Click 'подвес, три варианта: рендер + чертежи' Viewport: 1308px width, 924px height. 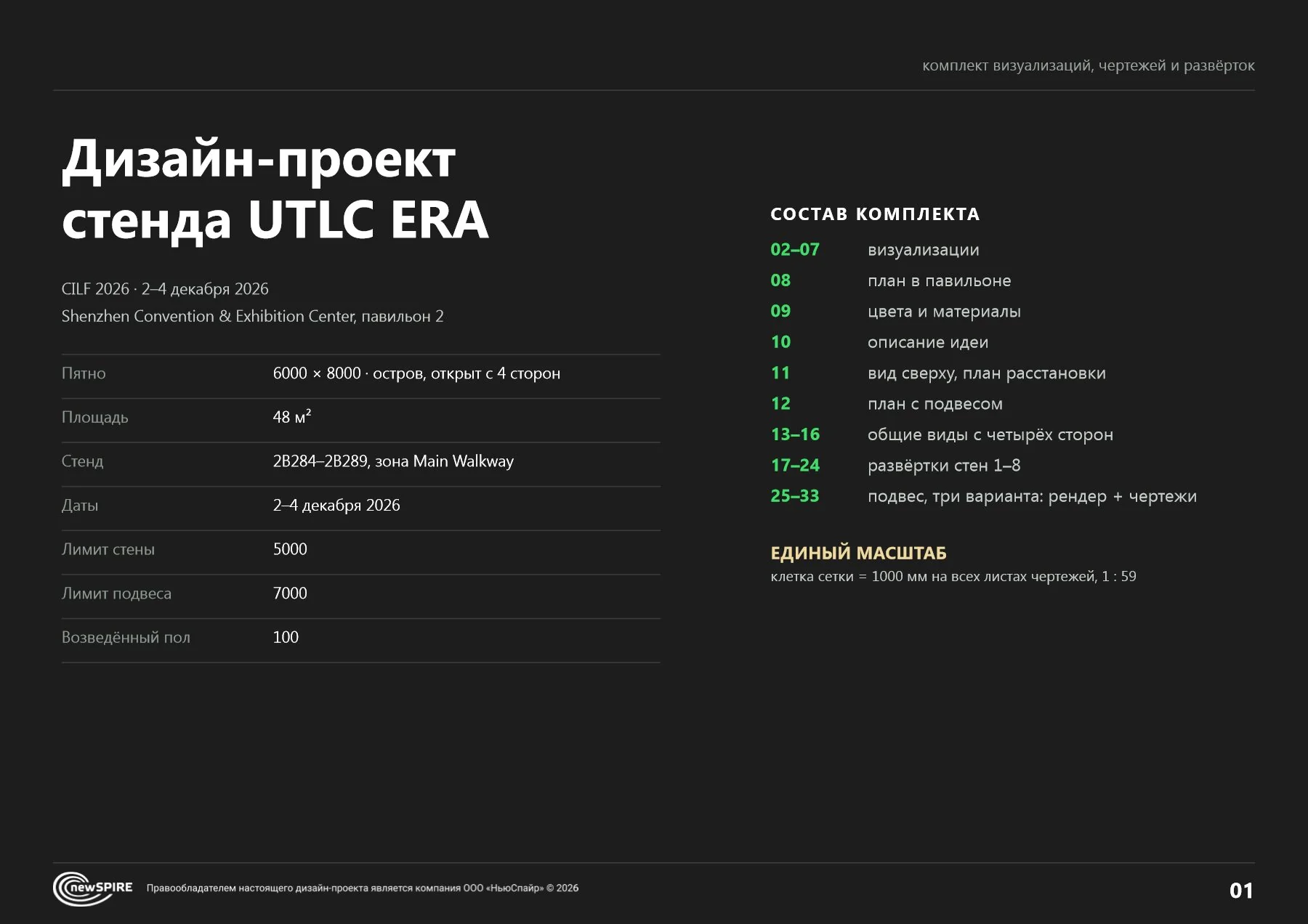point(1032,497)
